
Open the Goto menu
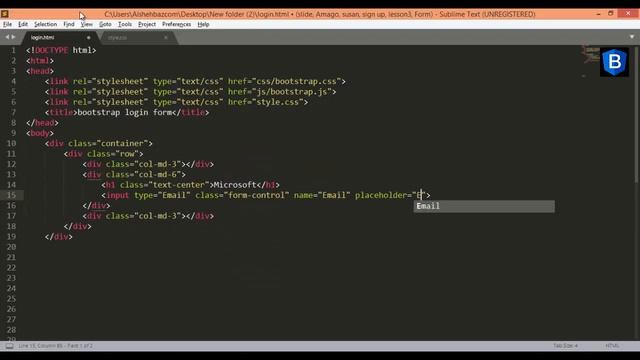105,24
